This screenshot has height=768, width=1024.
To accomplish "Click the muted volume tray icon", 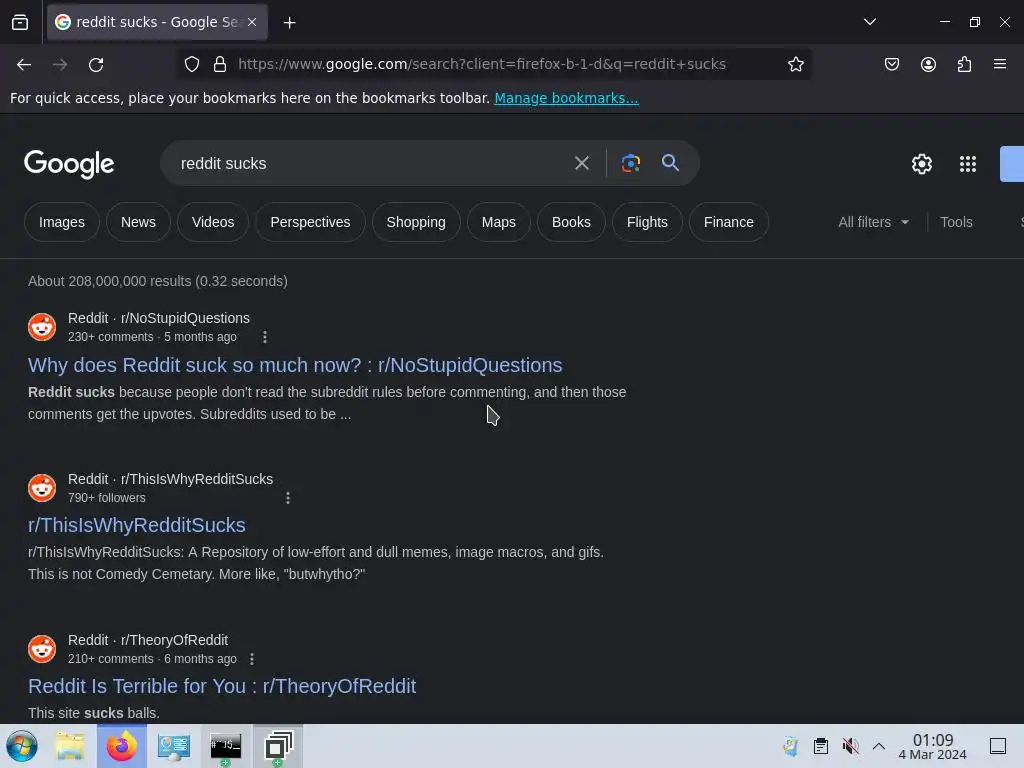I will tap(850, 746).
